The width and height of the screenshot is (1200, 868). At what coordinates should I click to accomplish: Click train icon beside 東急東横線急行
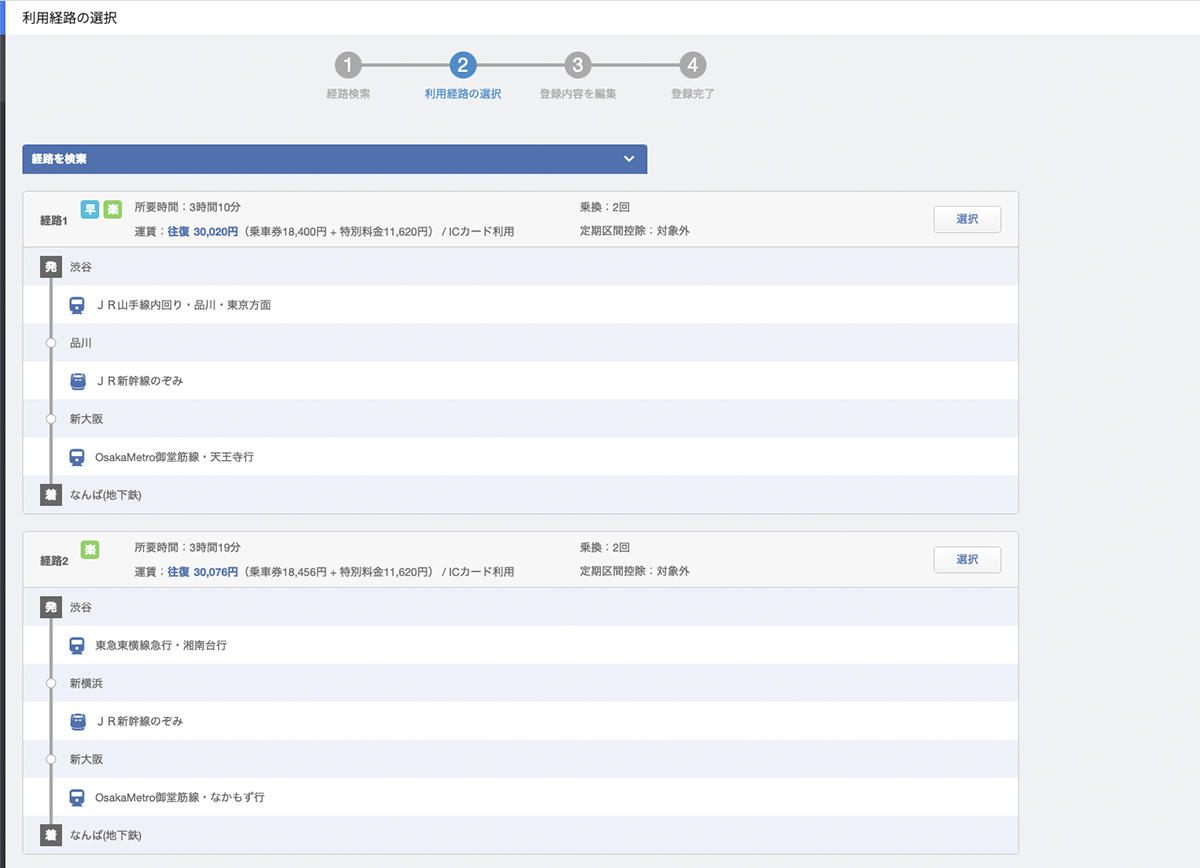tap(77, 645)
